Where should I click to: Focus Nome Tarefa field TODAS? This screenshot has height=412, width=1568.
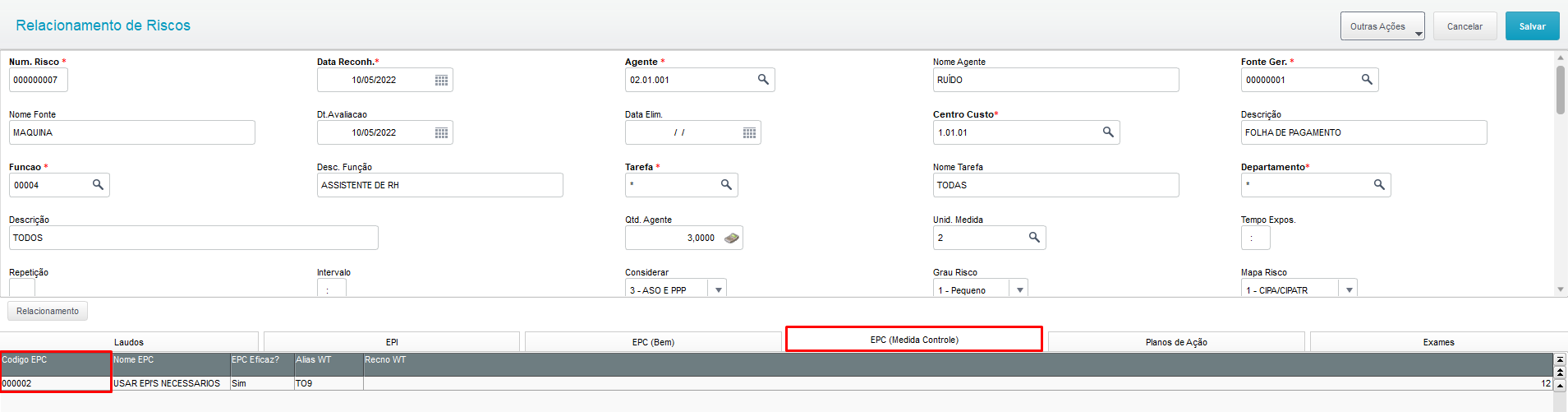(x=1055, y=185)
